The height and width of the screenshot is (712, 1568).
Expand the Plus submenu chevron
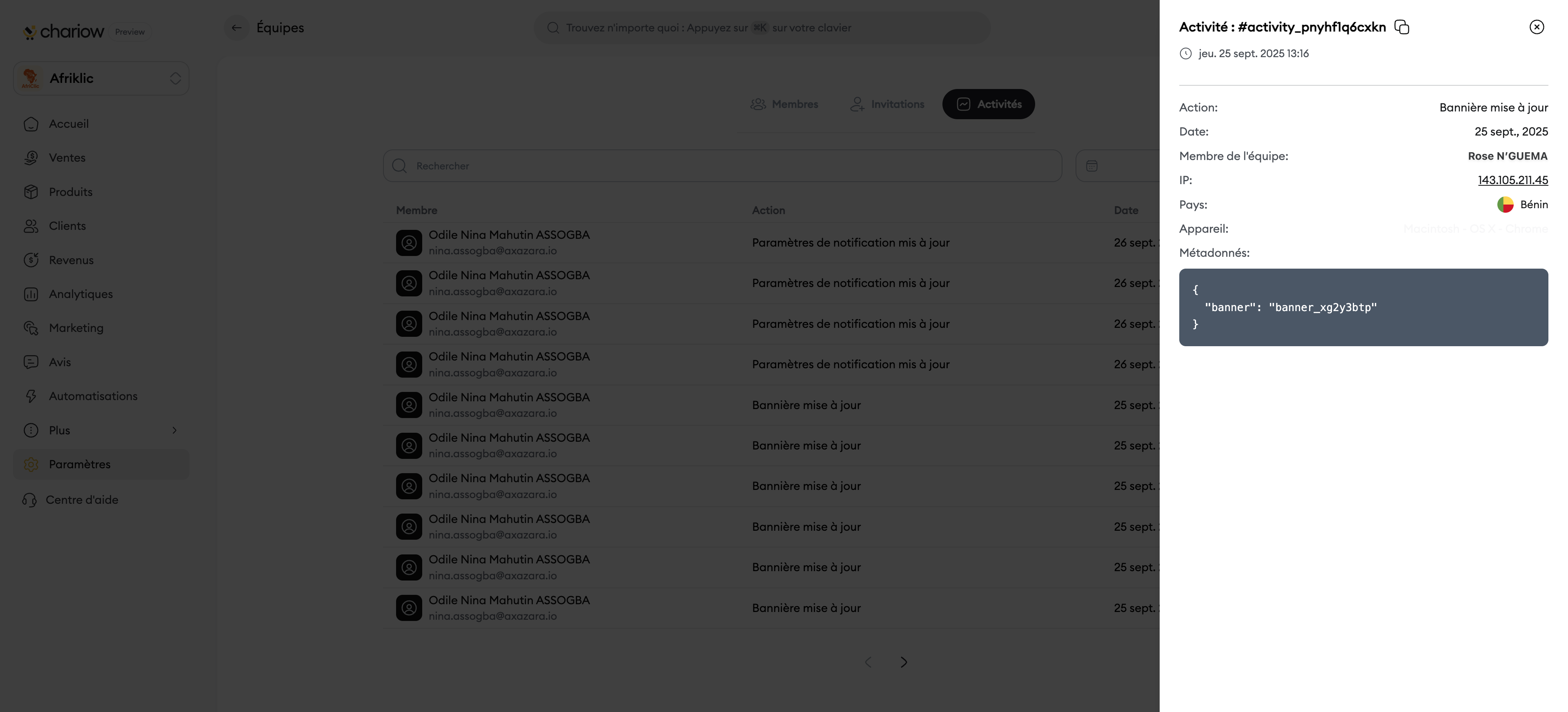click(x=175, y=430)
